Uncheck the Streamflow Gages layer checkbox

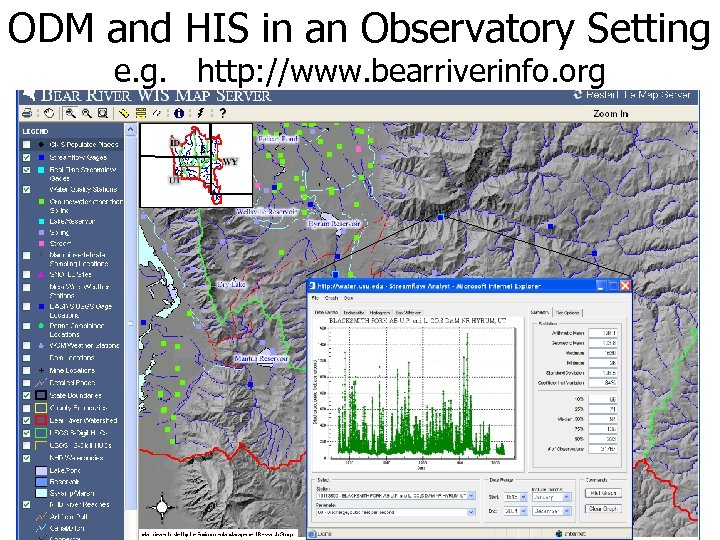click(x=27, y=158)
